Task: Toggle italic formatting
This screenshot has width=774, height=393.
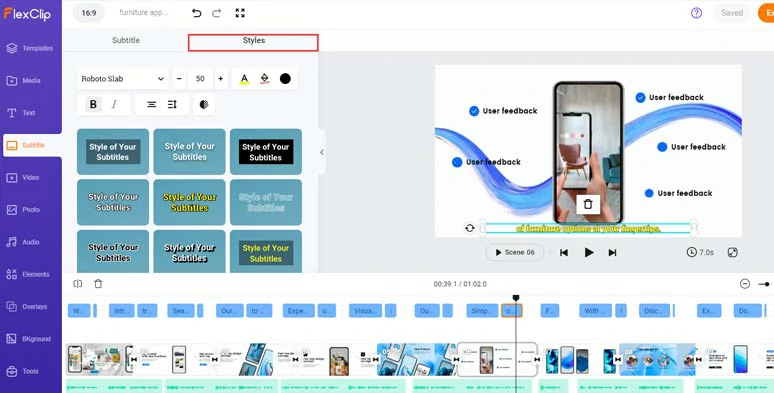Action: pyautogui.click(x=114, y=104)
